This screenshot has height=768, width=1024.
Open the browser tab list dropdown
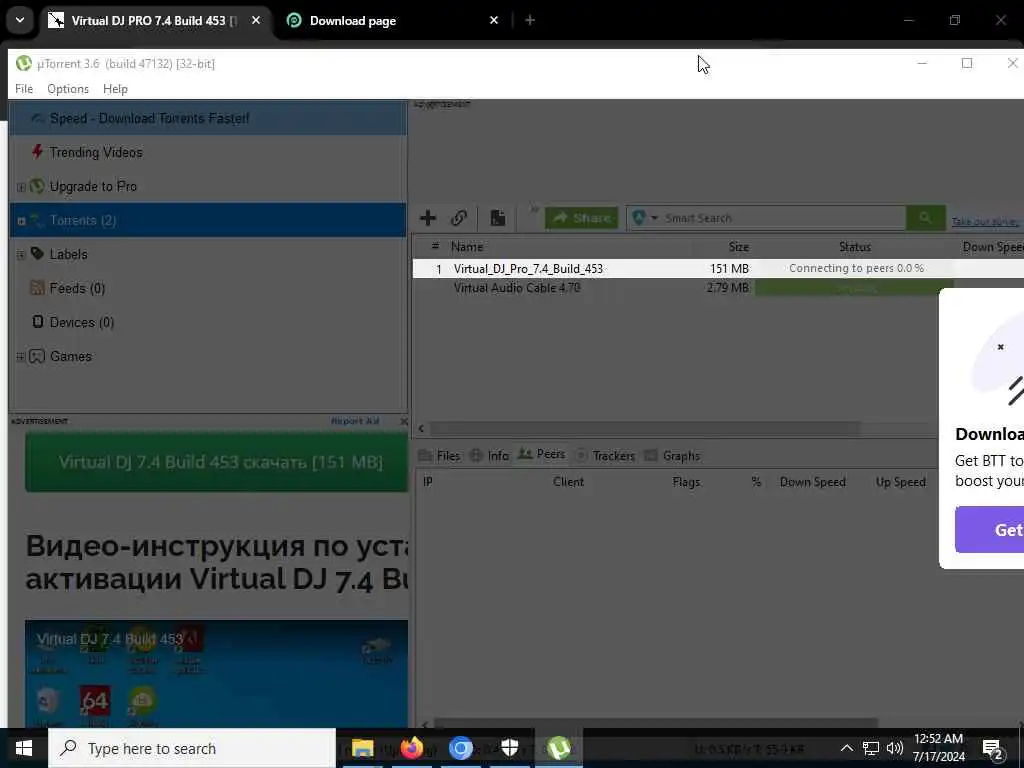pos(20,20)
